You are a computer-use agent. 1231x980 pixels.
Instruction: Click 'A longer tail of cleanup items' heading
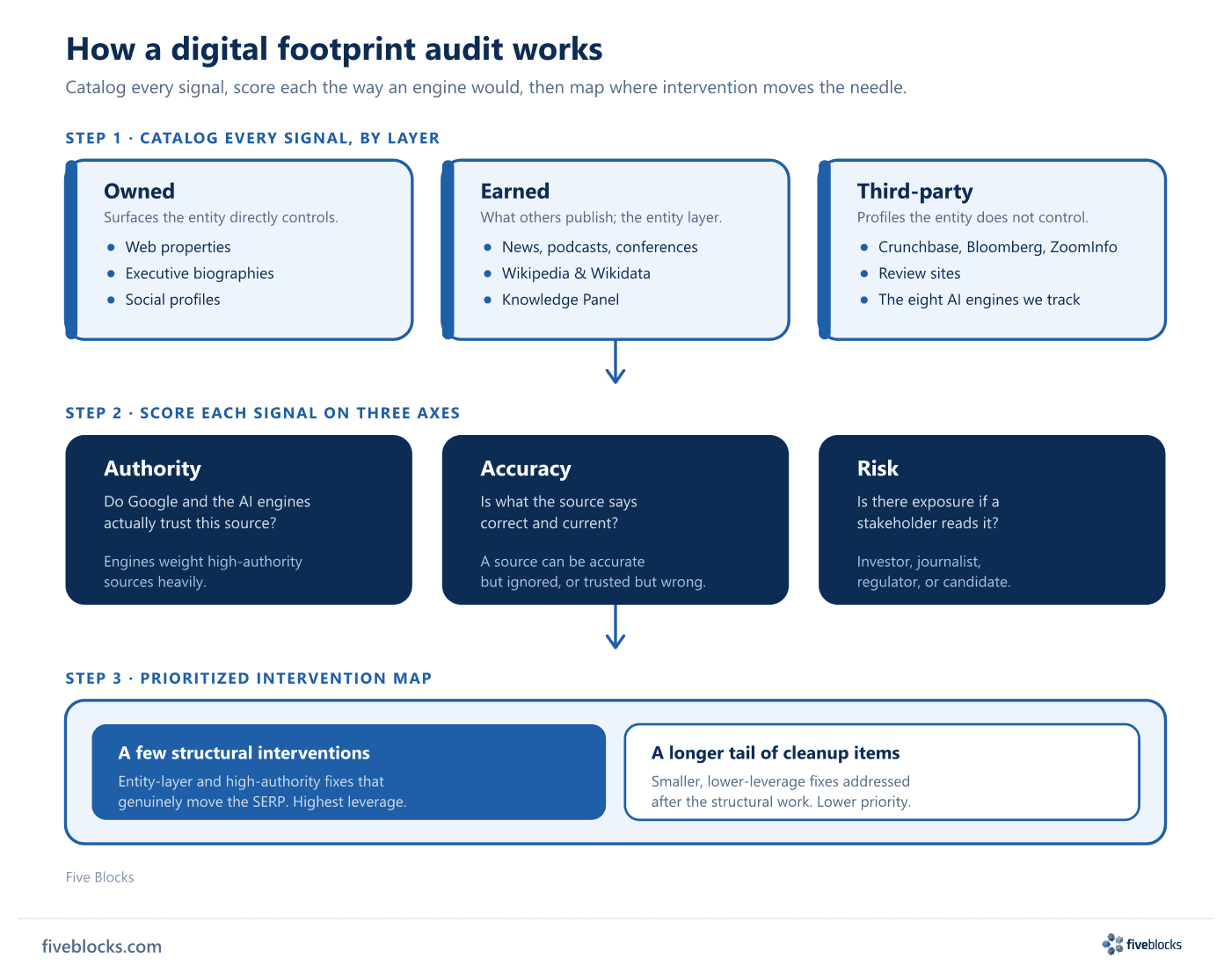pos(776,753)
